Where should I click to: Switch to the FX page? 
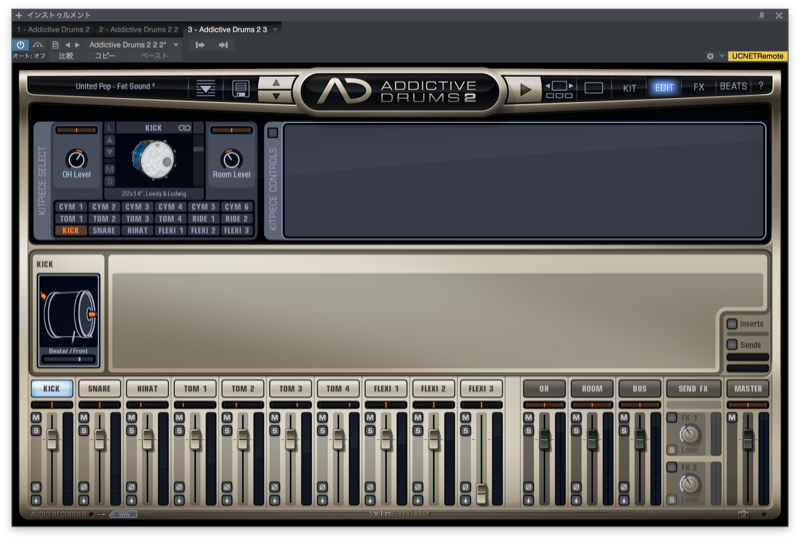click(699, 87)
